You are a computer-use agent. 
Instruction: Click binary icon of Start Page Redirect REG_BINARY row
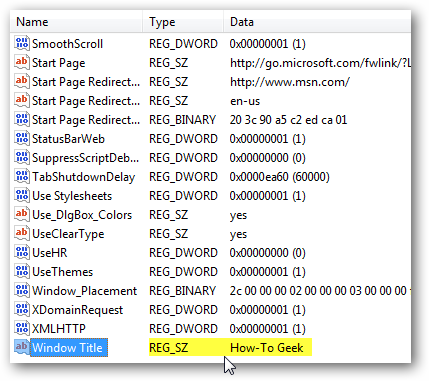pyautogui.click(x=22, y=120)
